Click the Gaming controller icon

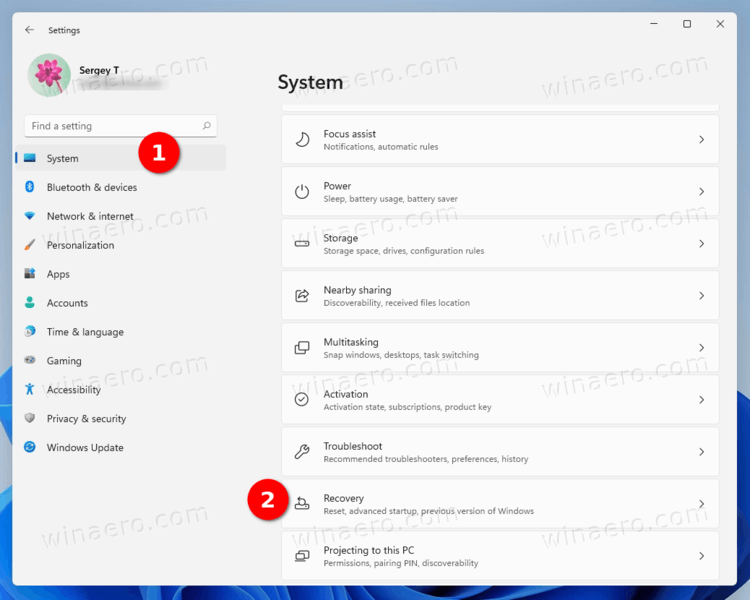point(30,360)
